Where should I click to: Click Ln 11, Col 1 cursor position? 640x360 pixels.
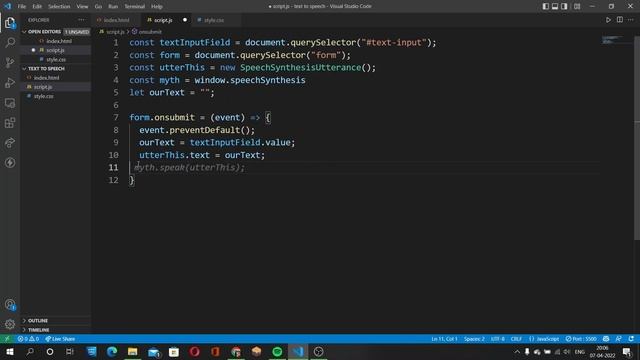[x=444, y=339]
